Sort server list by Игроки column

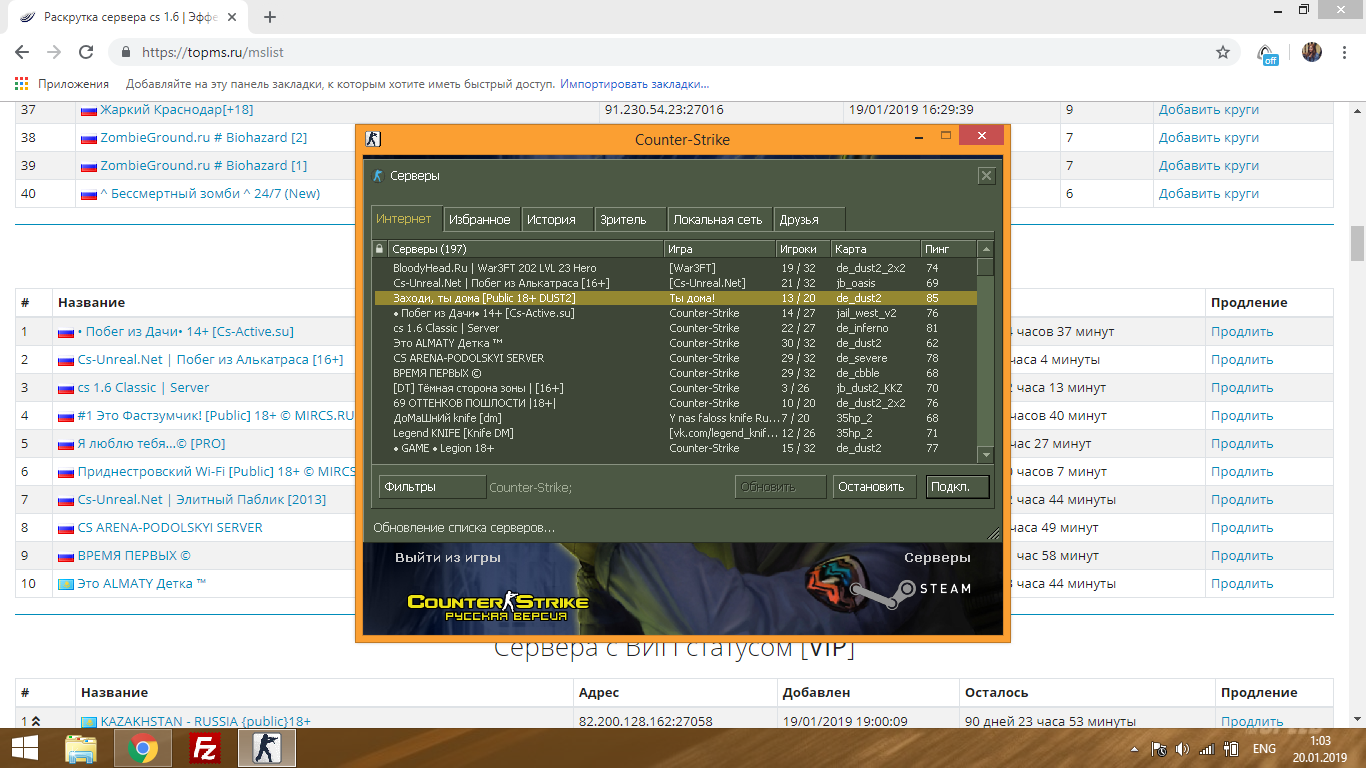coord(804,249)
